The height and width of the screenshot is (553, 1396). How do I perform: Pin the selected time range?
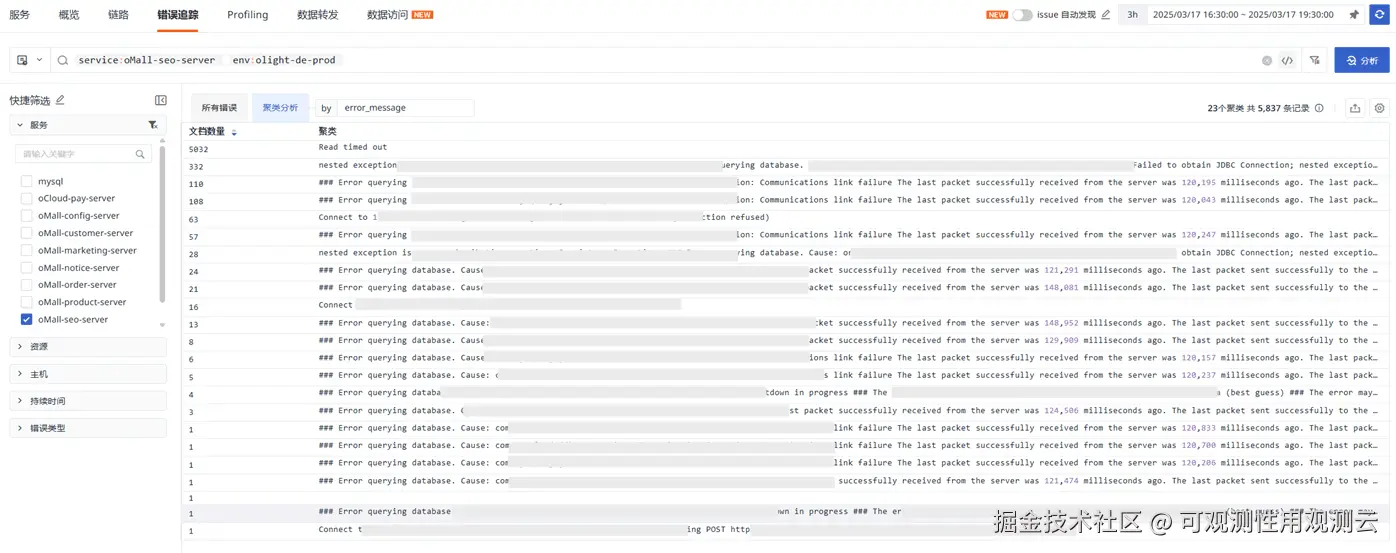pos(1354,15)
